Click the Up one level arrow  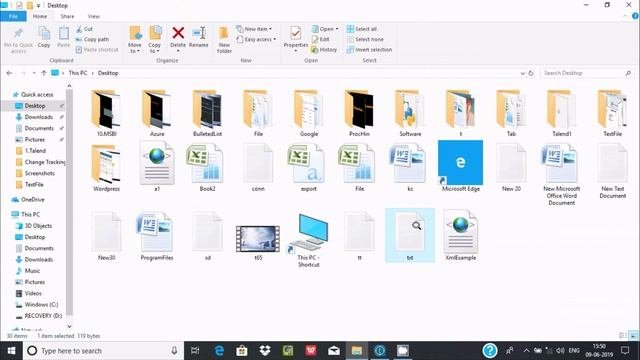tap(44, 73)
